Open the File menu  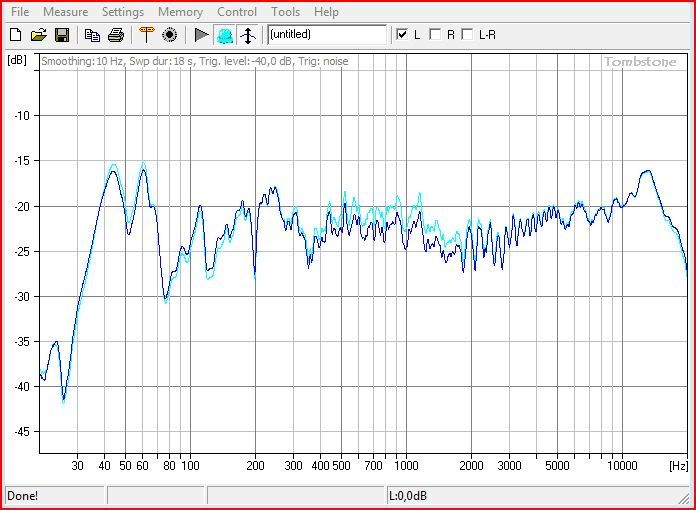[20, 12]
